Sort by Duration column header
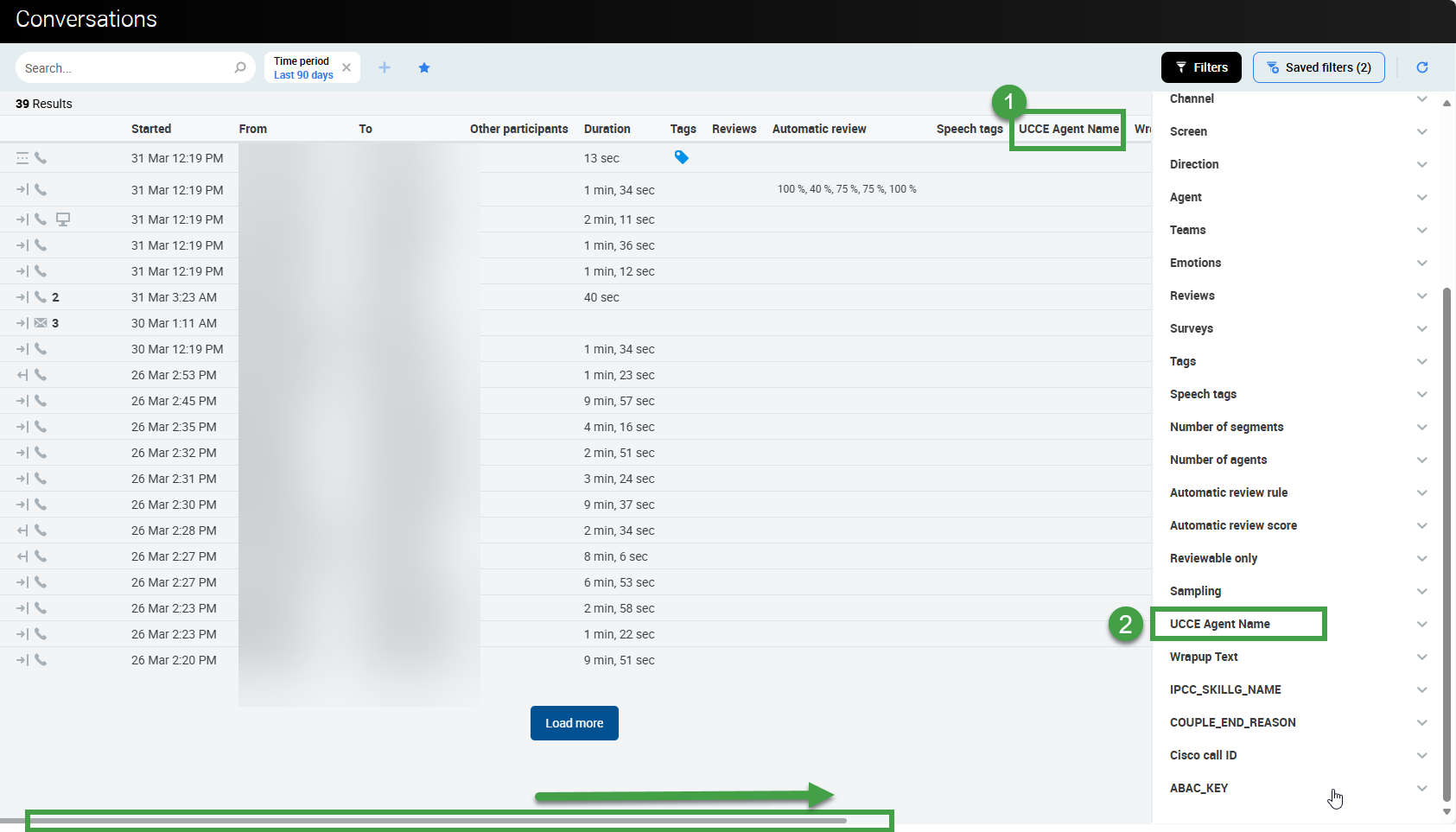 [x=607, y=129]
